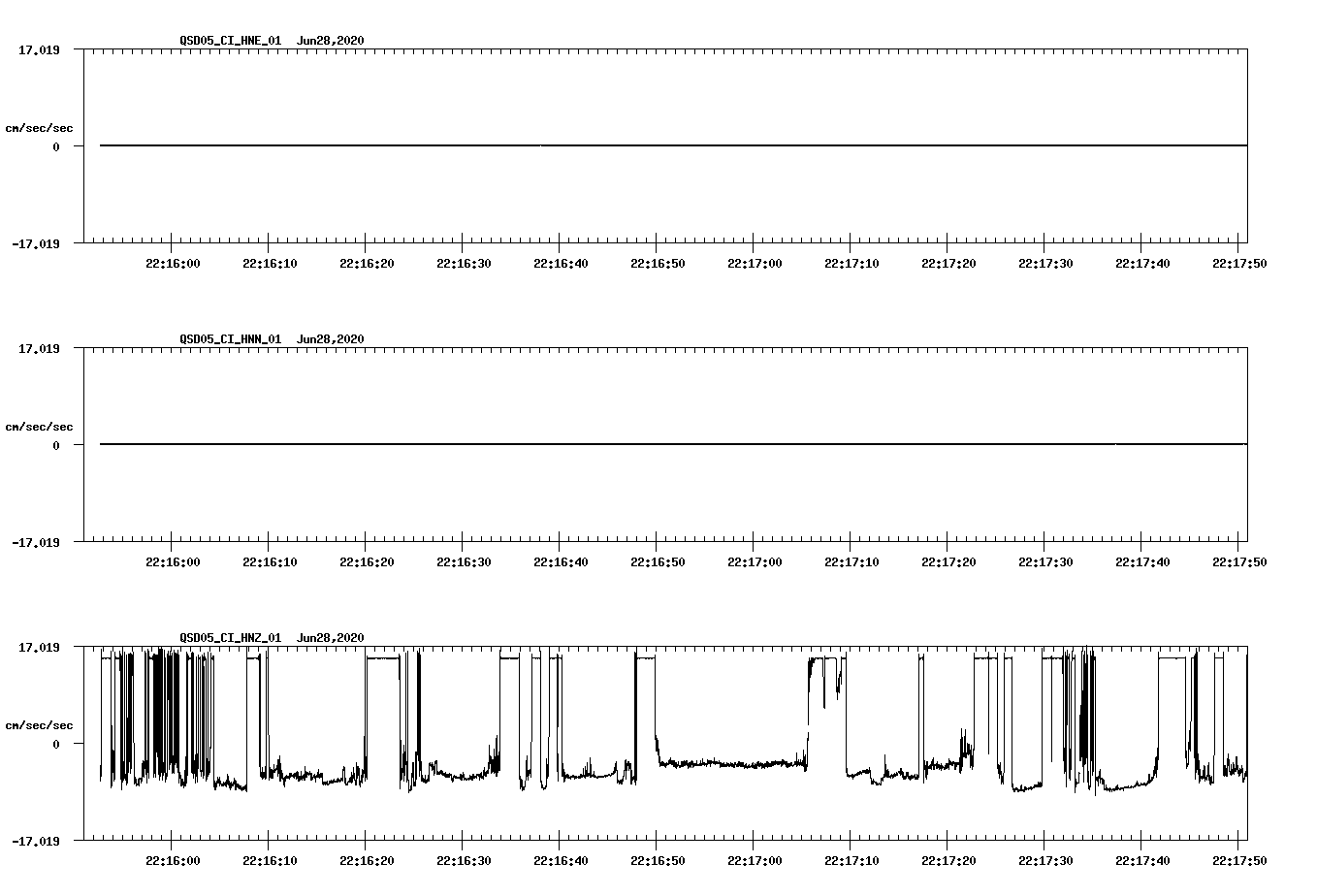The height and width of the screenshot is (896, 1317).
Task: Click the HNZ plot's zero axis label
Action: 56,745
